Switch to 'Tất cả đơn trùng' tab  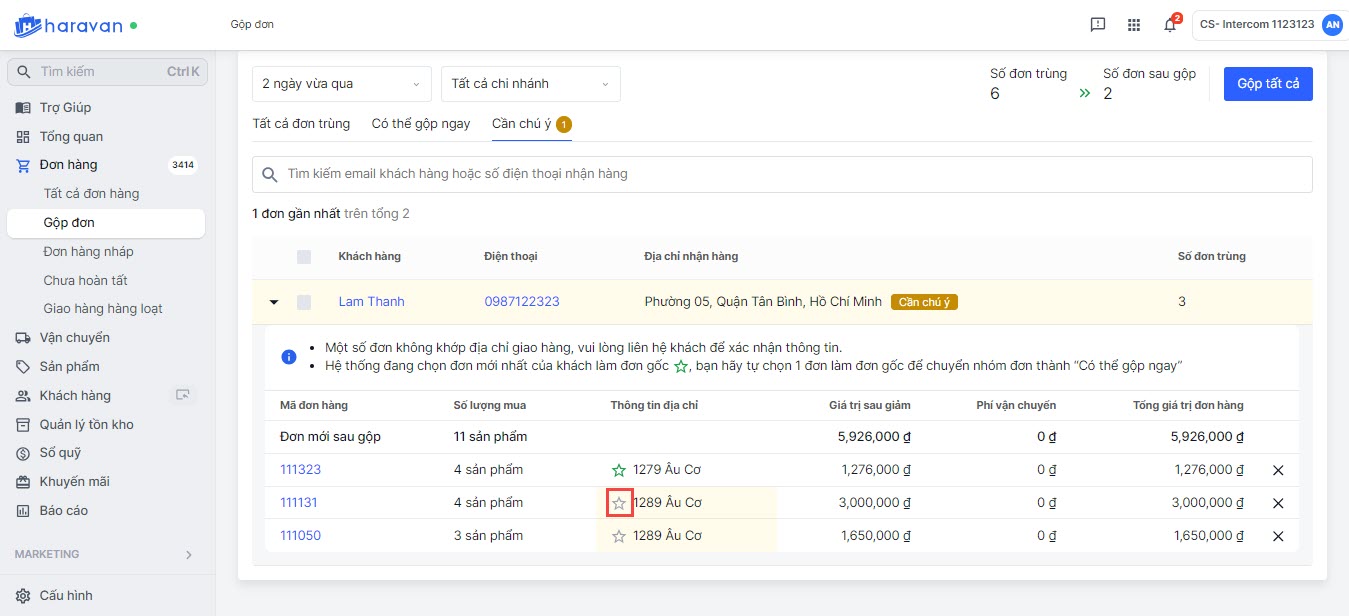(x=301, y=124)
